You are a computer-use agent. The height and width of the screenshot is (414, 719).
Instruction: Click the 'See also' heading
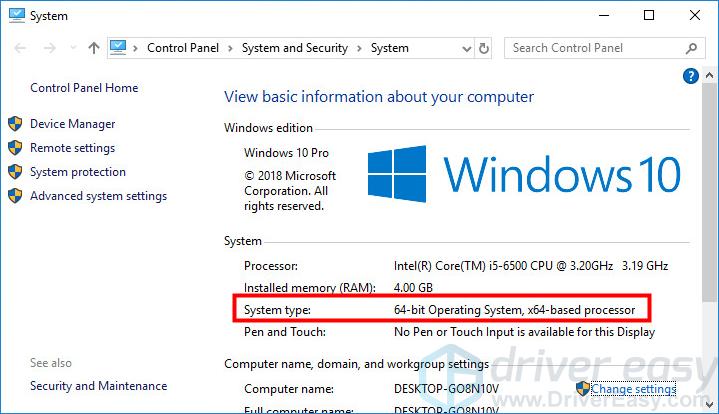[x=51, y=363]
